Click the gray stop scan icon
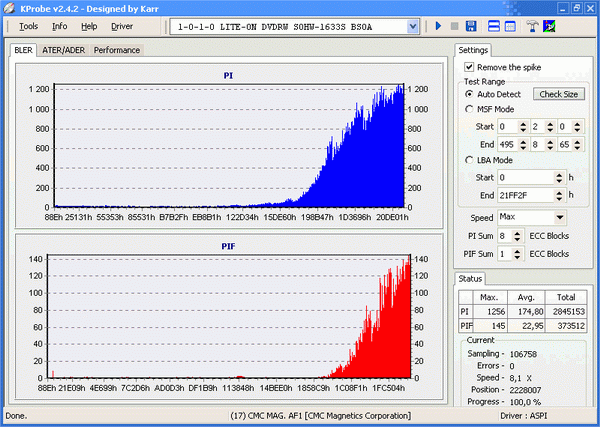 454,26
